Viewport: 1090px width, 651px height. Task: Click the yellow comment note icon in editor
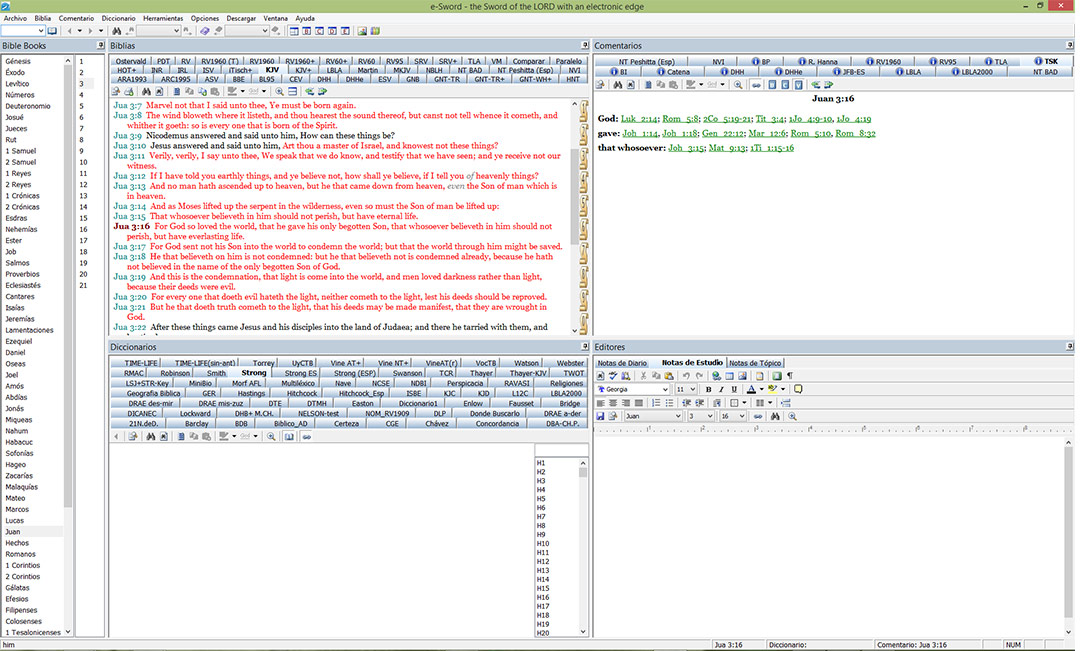point(798,389)
